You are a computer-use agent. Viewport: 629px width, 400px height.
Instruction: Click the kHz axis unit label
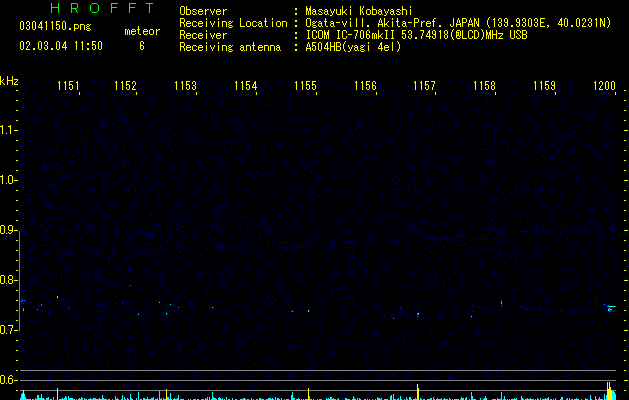9,81
